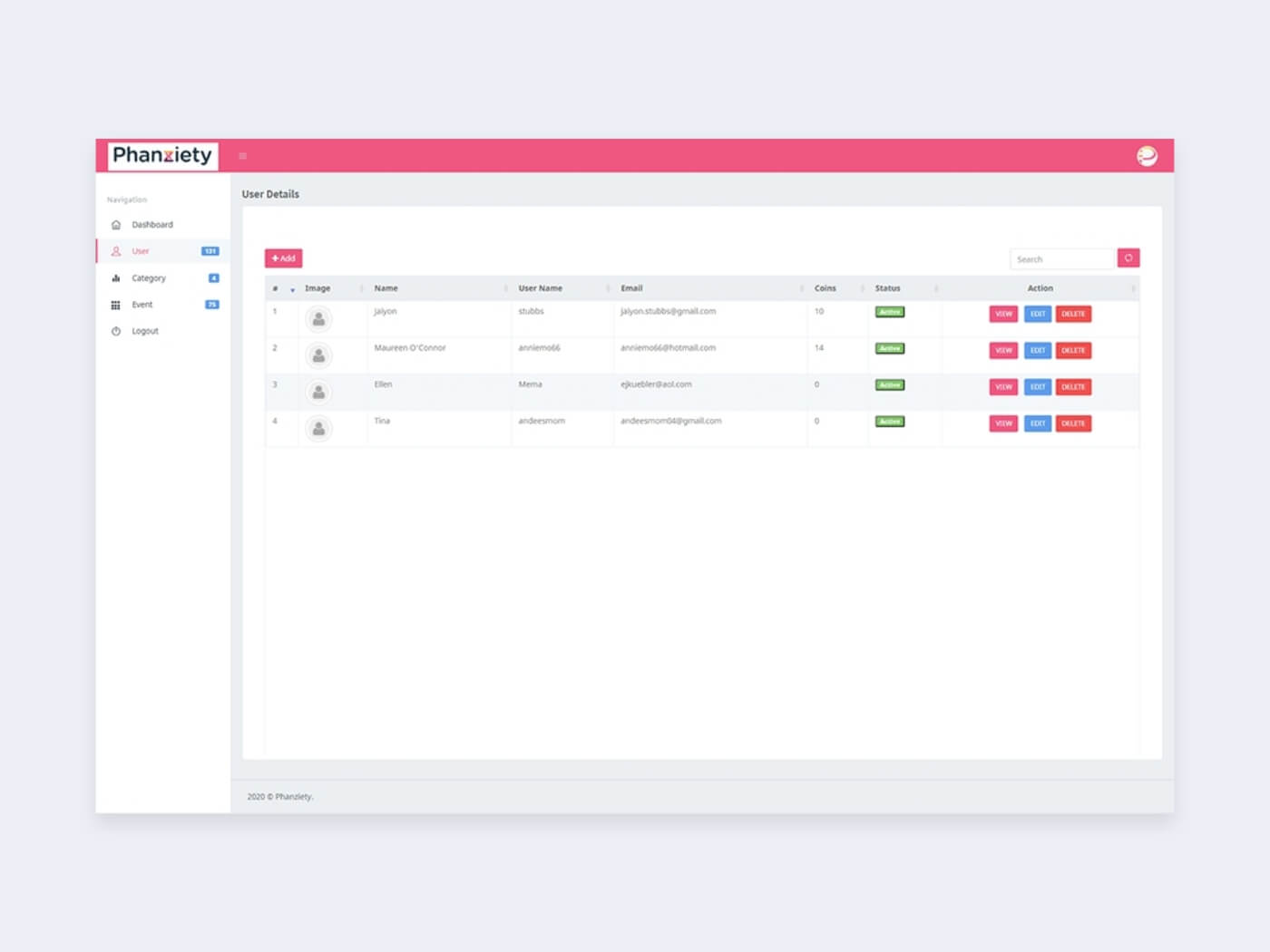Sort table by Name column header
Image resolution: width=1270 pixels, height=952 pixels.
[x=386, y=288]
